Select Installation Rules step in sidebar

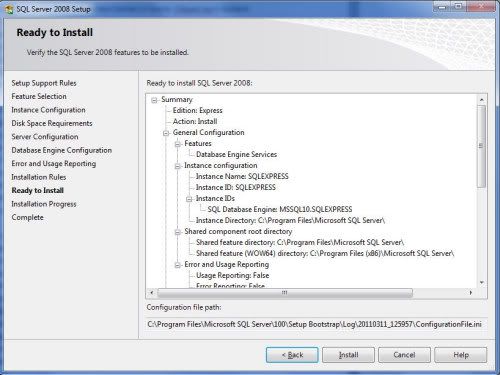click(39, 177)
